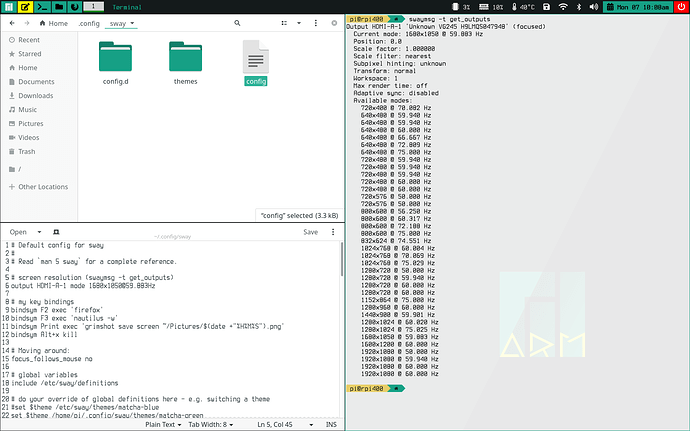Change the Plain Text syntax dropdown
This screenshot has height=431, width=690.
[163, 425]
